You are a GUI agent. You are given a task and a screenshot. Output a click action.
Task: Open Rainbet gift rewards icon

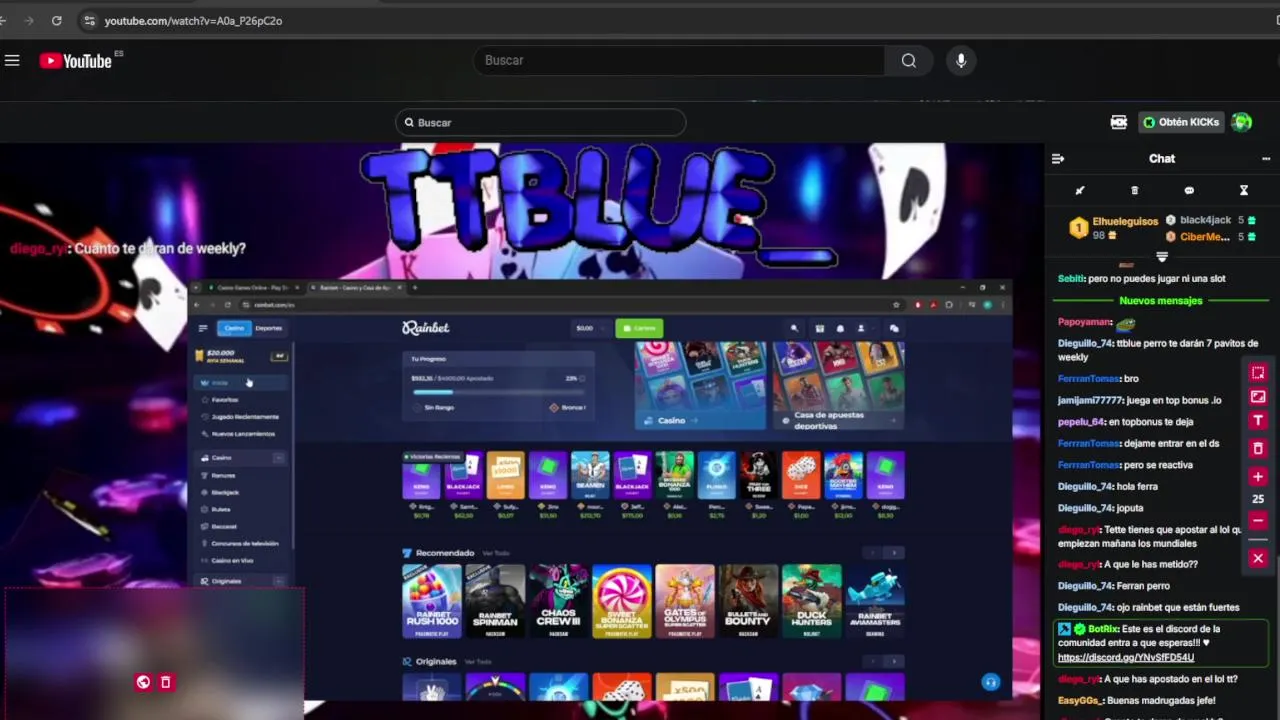pos(819,328)
